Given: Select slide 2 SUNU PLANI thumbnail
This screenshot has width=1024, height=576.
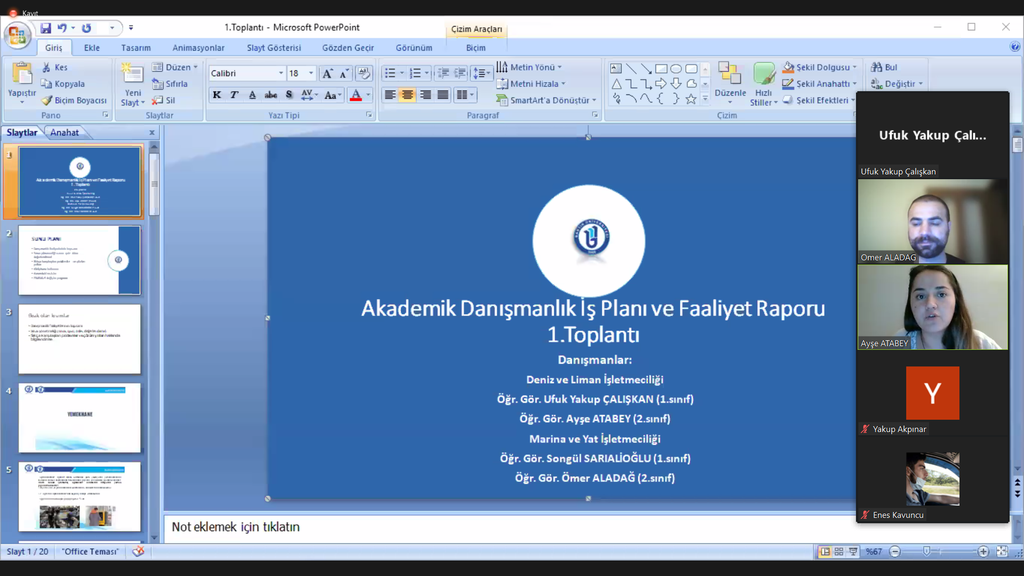Looking at the screenshot, I should (x=79, y=260).
